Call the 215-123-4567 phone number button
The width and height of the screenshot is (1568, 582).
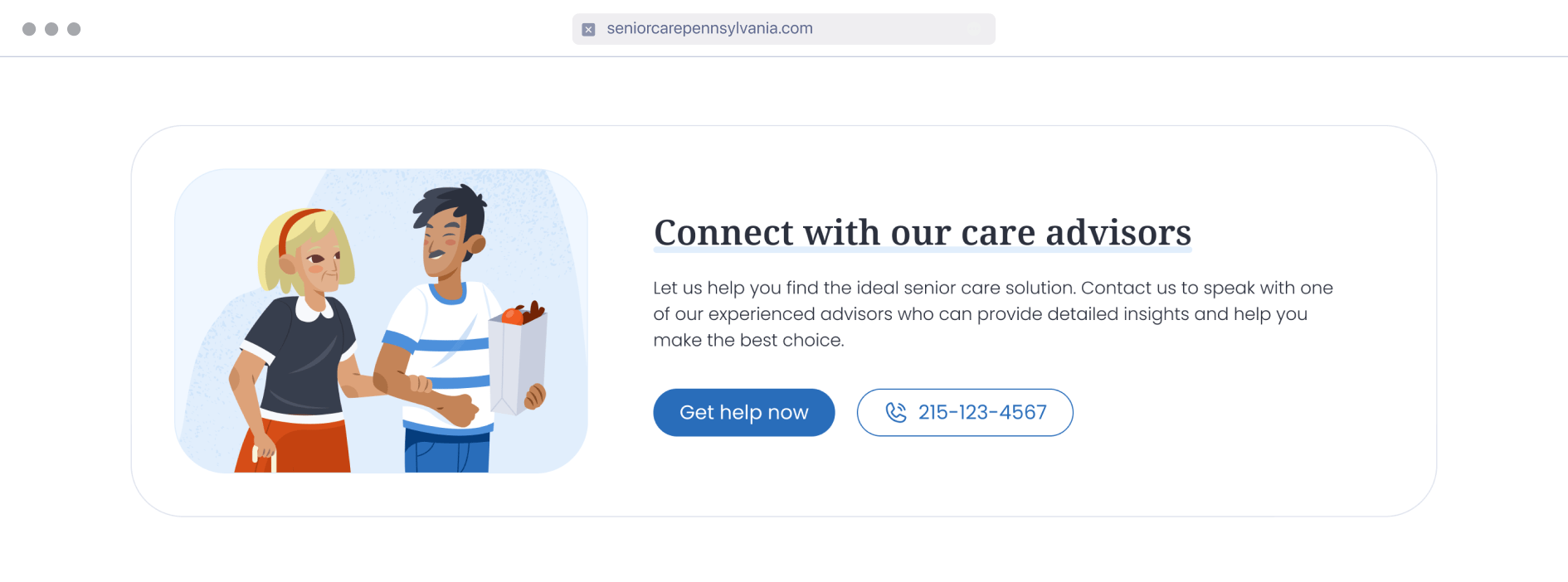[964, 412]
